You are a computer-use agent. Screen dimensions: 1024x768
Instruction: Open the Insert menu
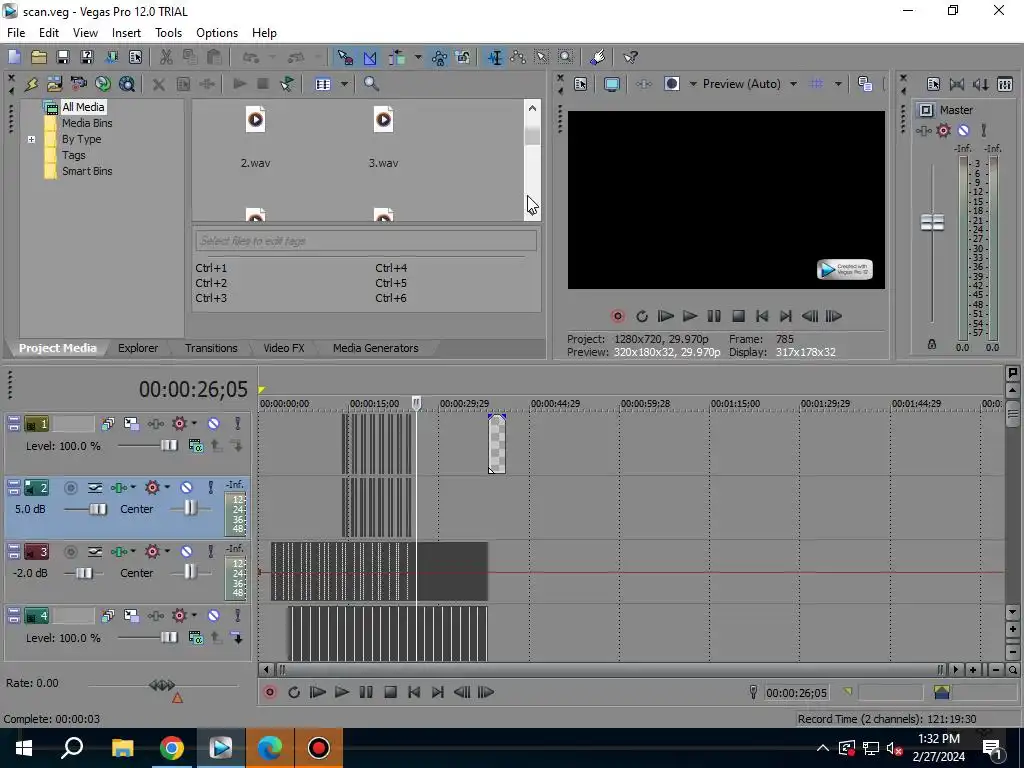(126, 33)
